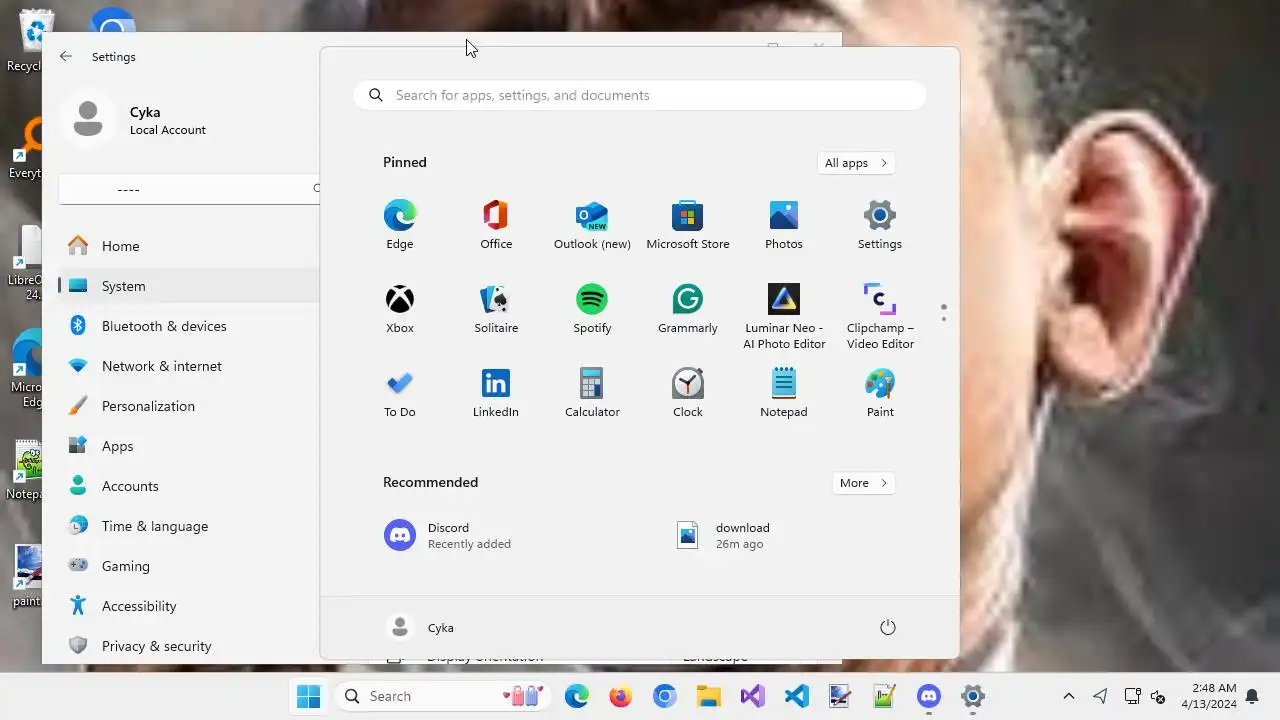Viewport: 1280px width, 720px height.
Task: Open File Explorer from taskbar
Action: point(709,696)
